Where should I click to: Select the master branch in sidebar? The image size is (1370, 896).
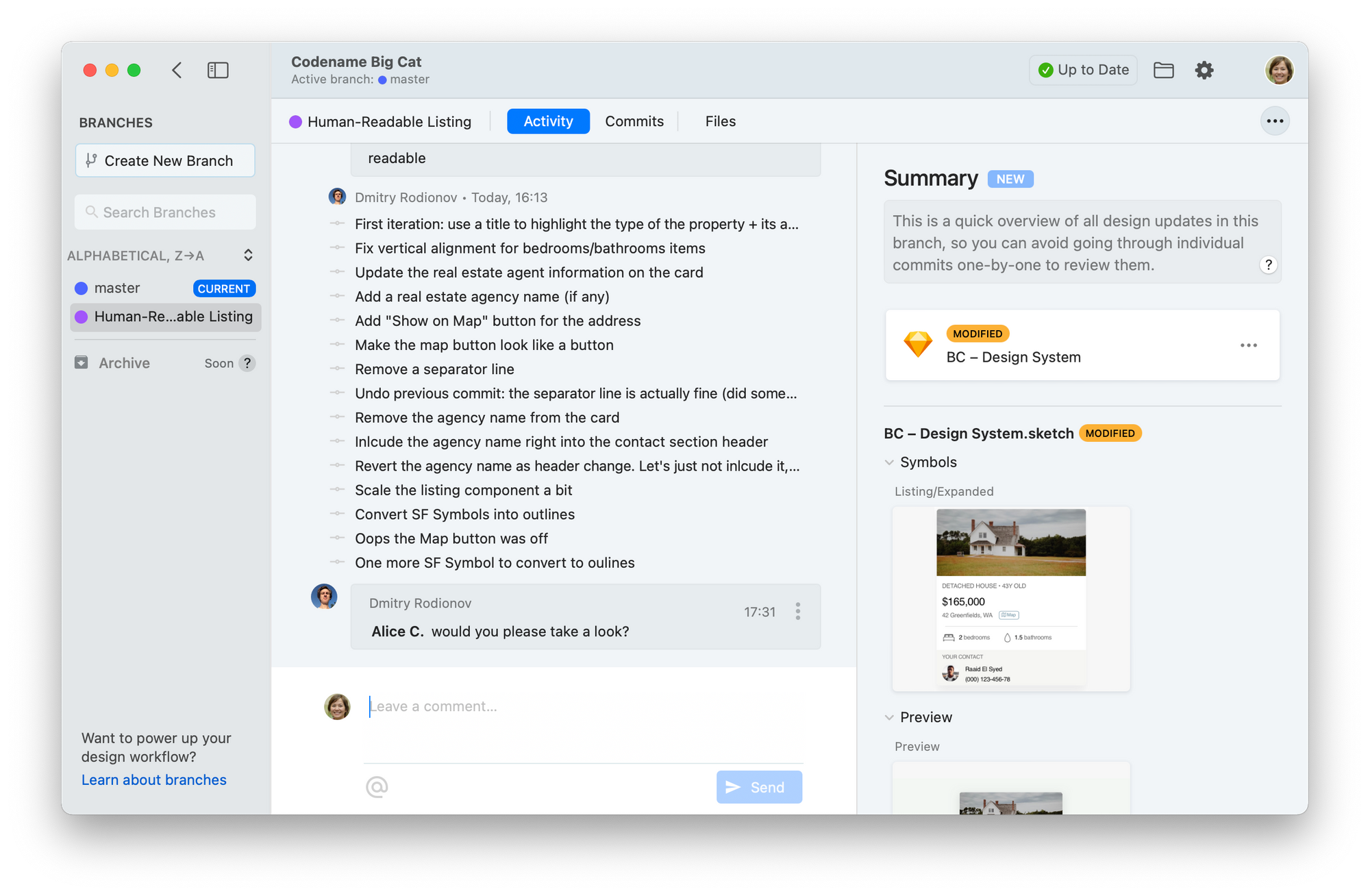165,288
